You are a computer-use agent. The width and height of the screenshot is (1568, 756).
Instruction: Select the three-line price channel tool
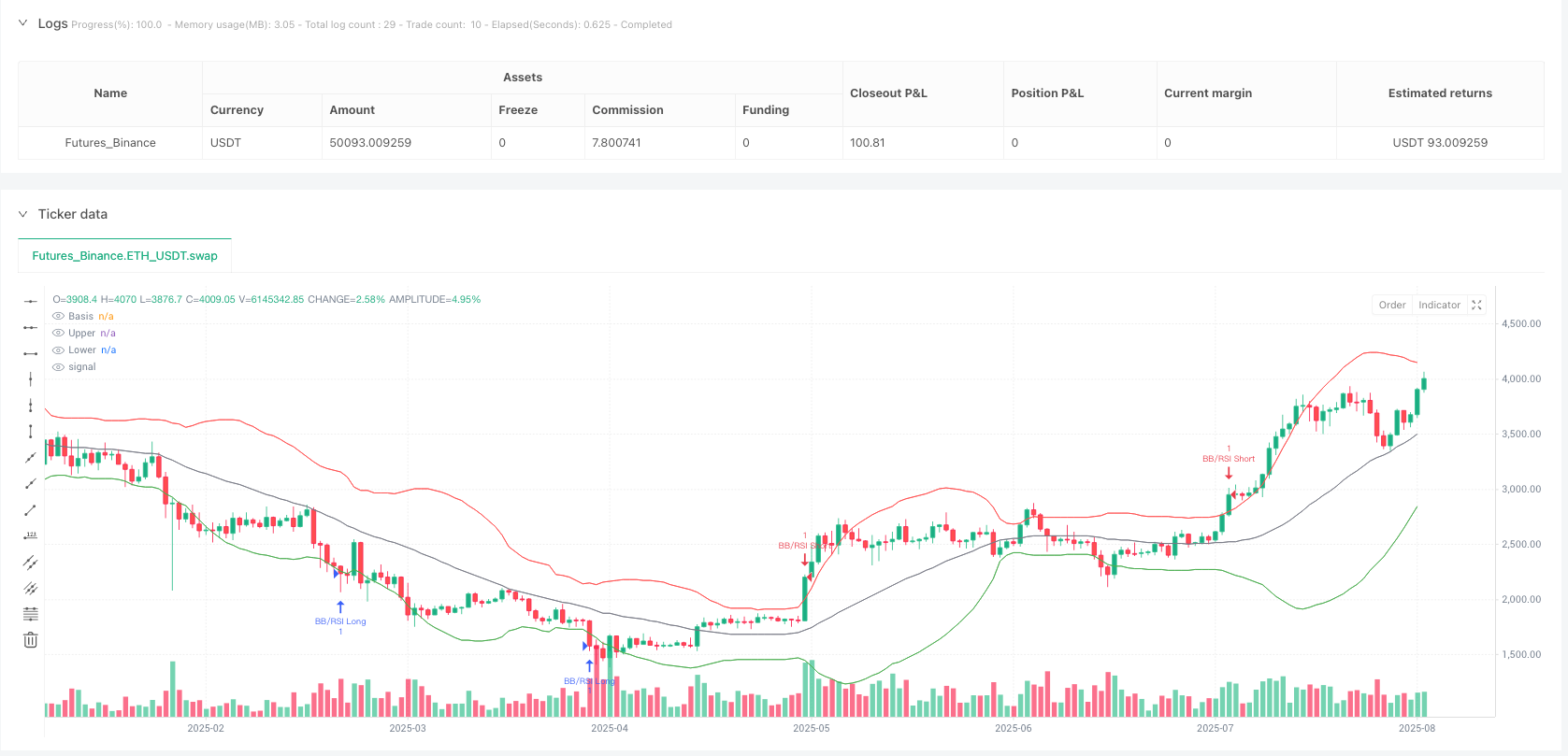31,589
